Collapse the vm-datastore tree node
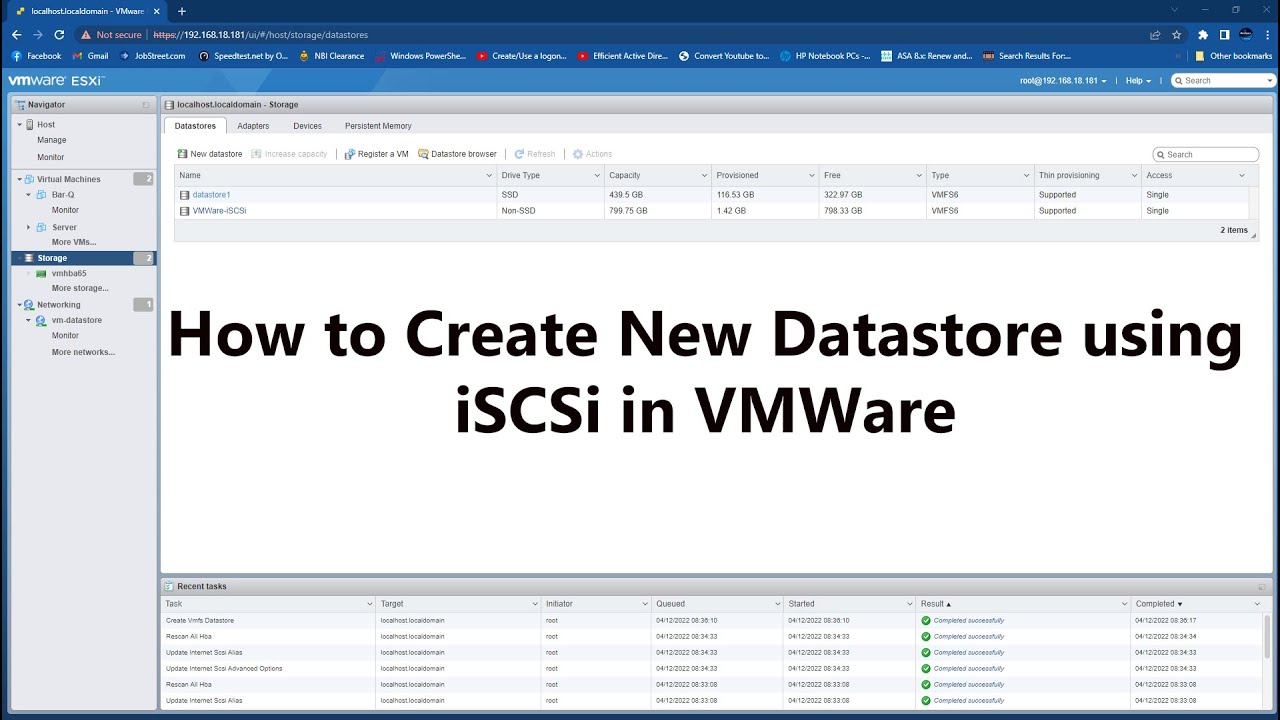 [x=29, y=320]
